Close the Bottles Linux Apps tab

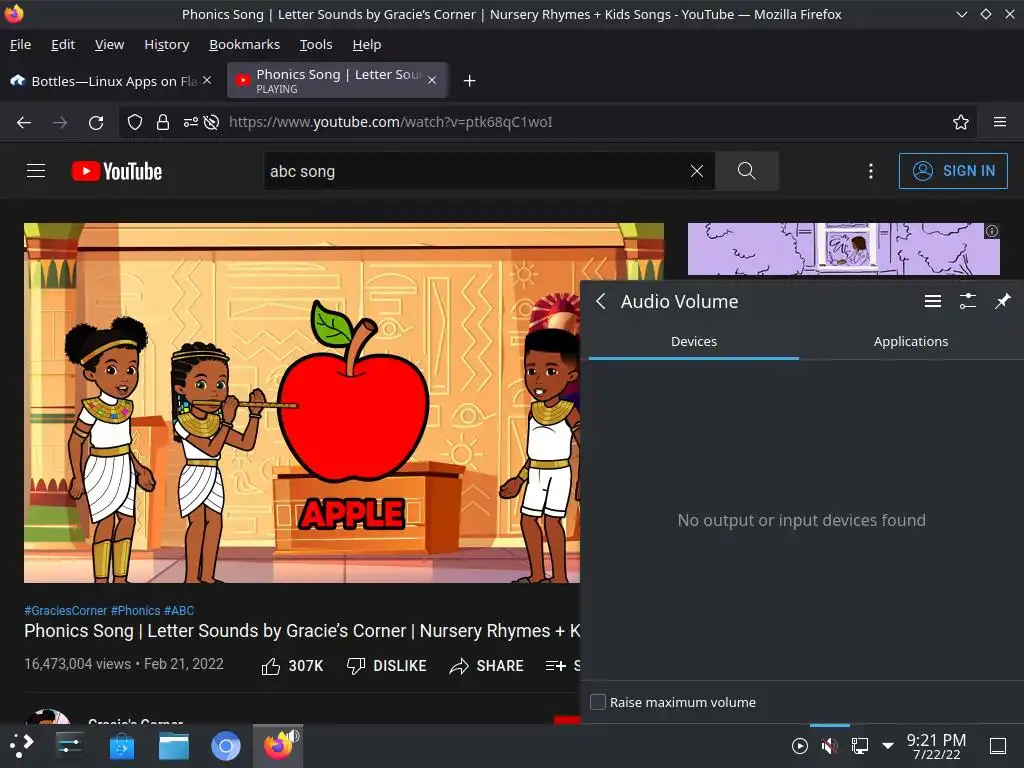point(207,80)
